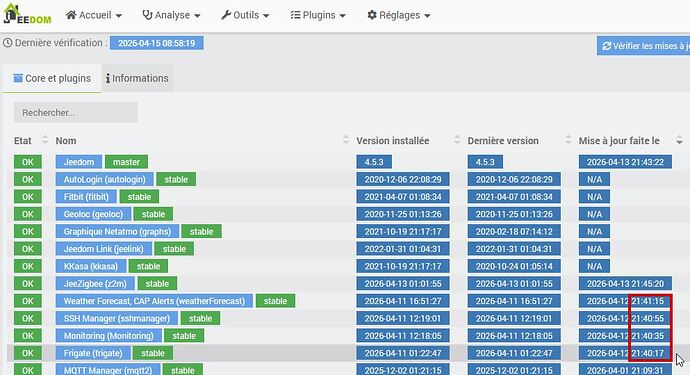690x375 pixels.
Task: Sort by Mise à jour faite le column
Action: tap(631, 140)
